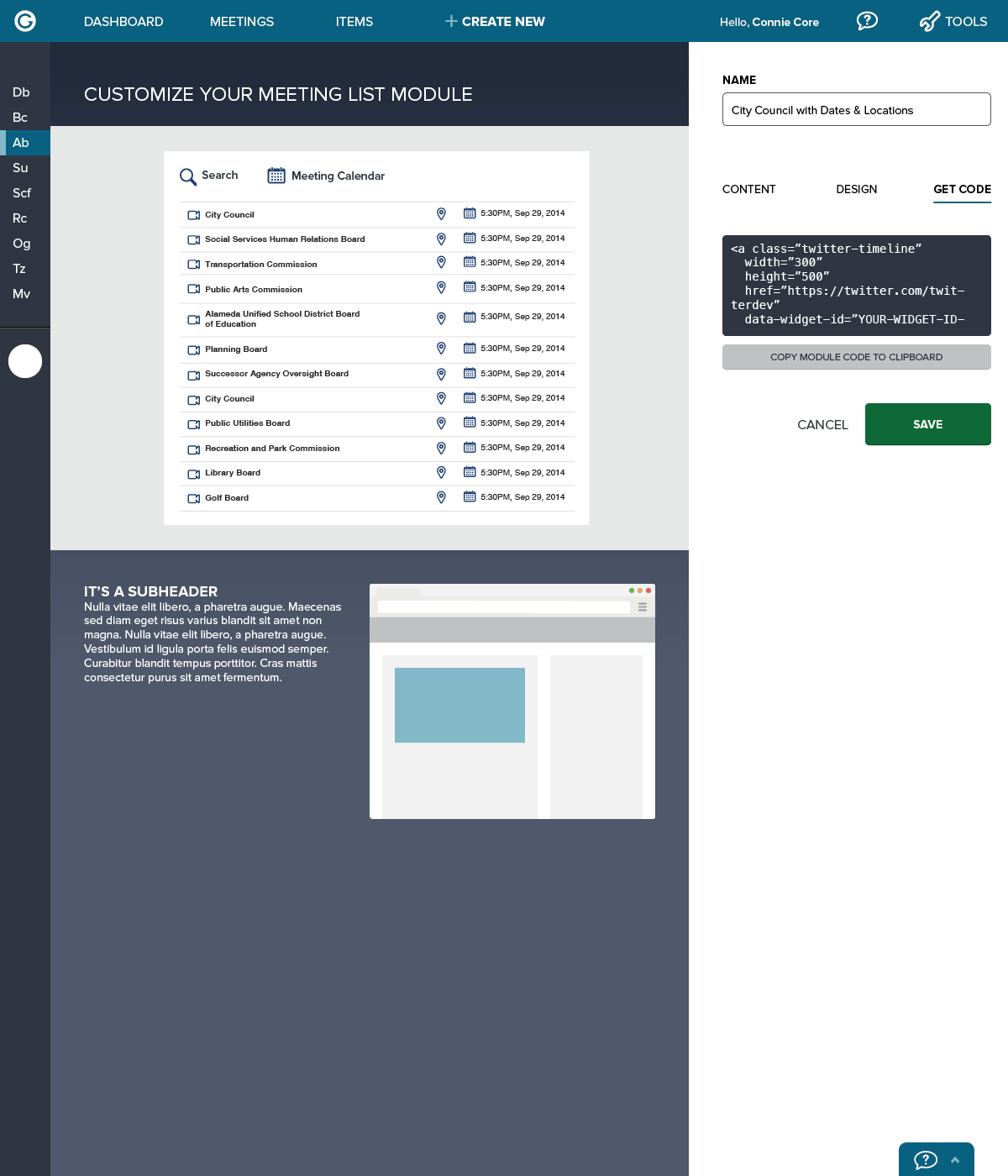Click location pin for Alameda Unified School Board

[441, 318]
